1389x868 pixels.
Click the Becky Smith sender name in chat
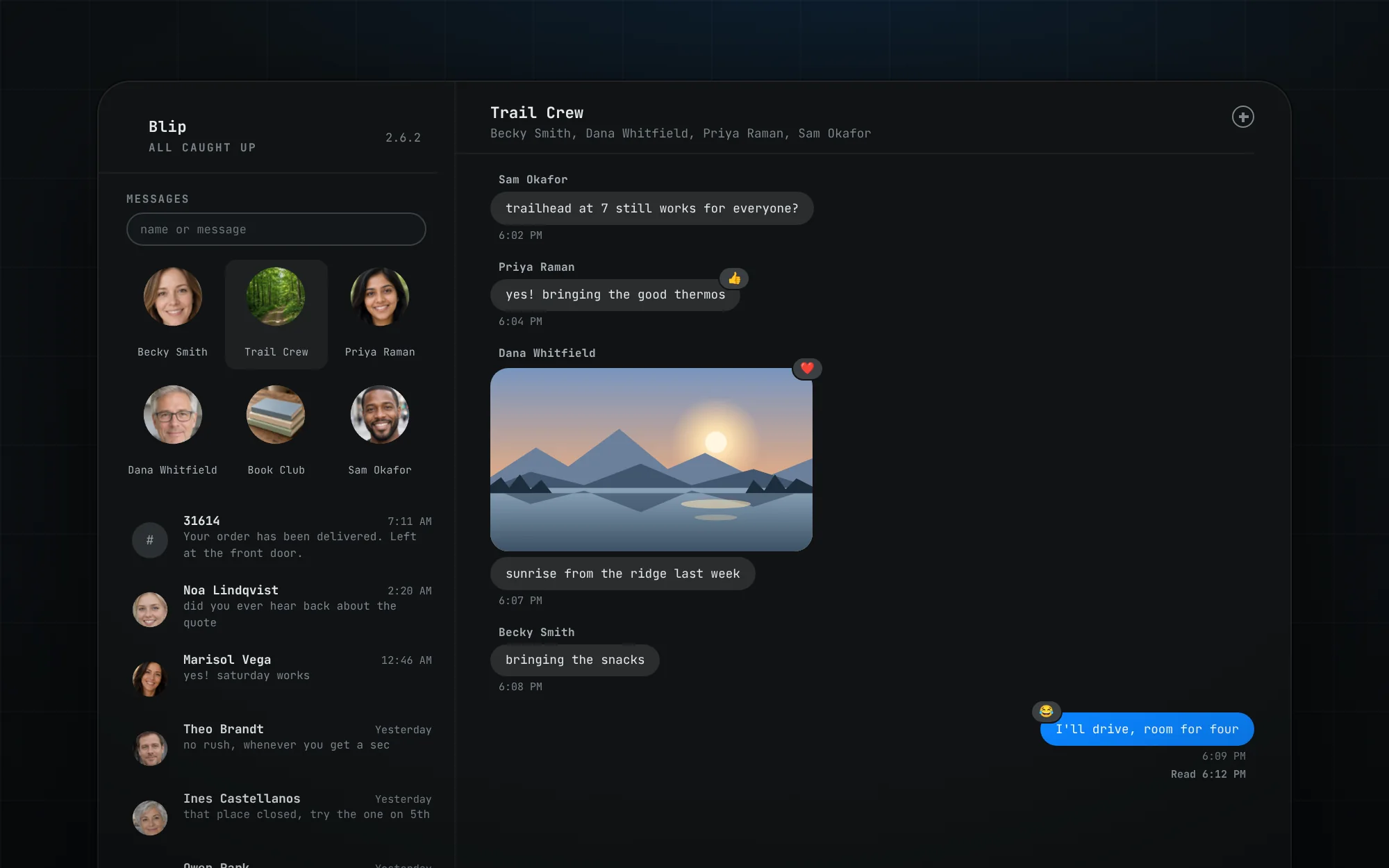pos(536,633)
